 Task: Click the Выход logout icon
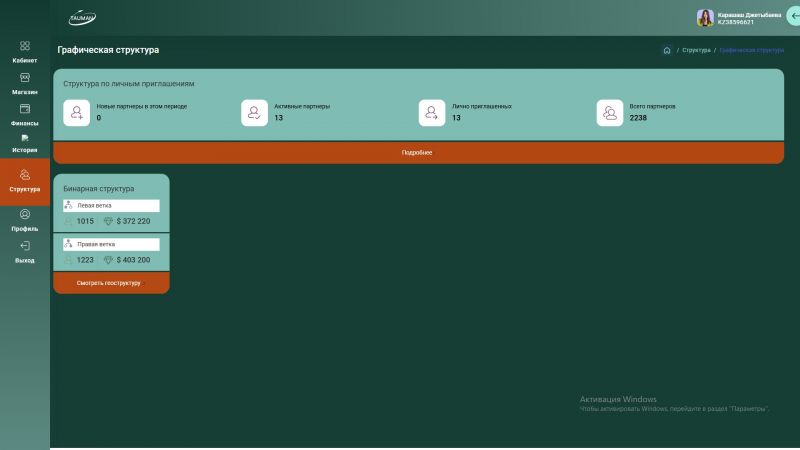tap(25, 246)
